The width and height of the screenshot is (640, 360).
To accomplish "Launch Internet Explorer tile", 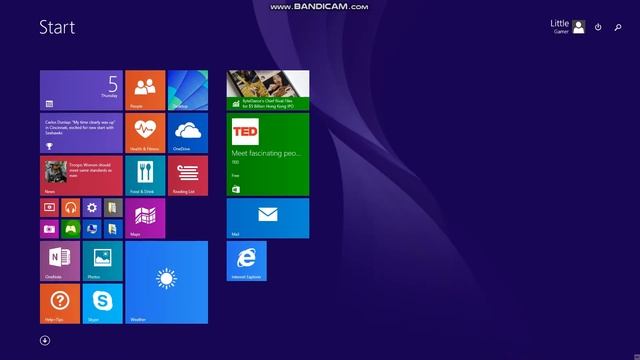I will click(247, 261).
